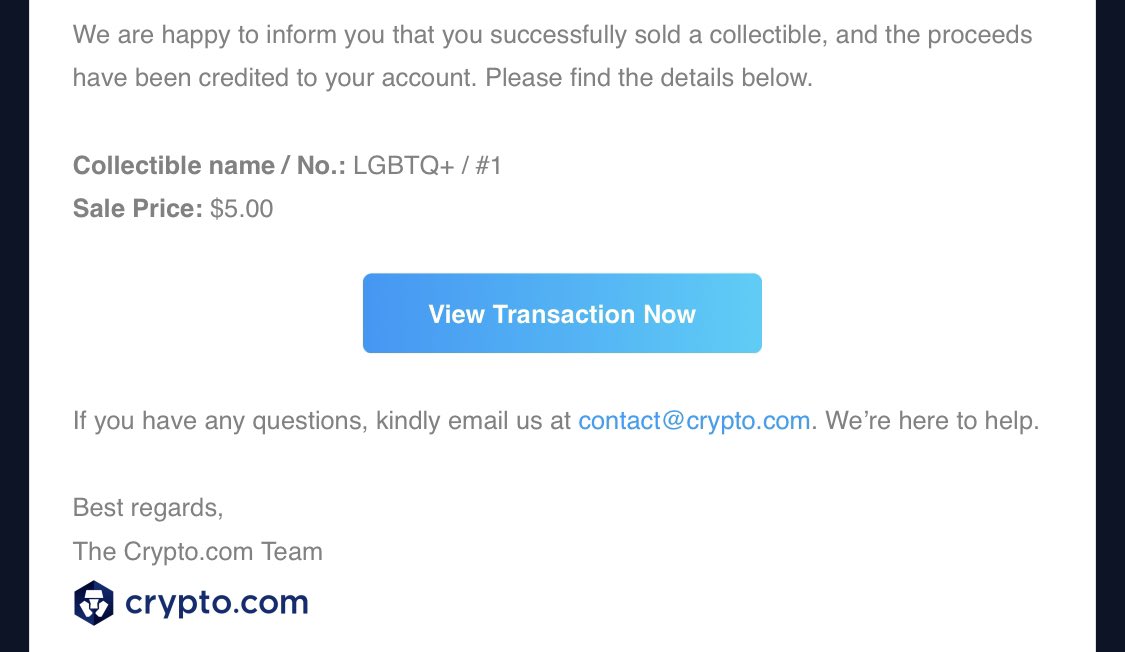Image resolution: width=1125 pixels, height=652 pixels.
Task: Click the word 'collectible' in first paragraph
Action: coord(768,34)
